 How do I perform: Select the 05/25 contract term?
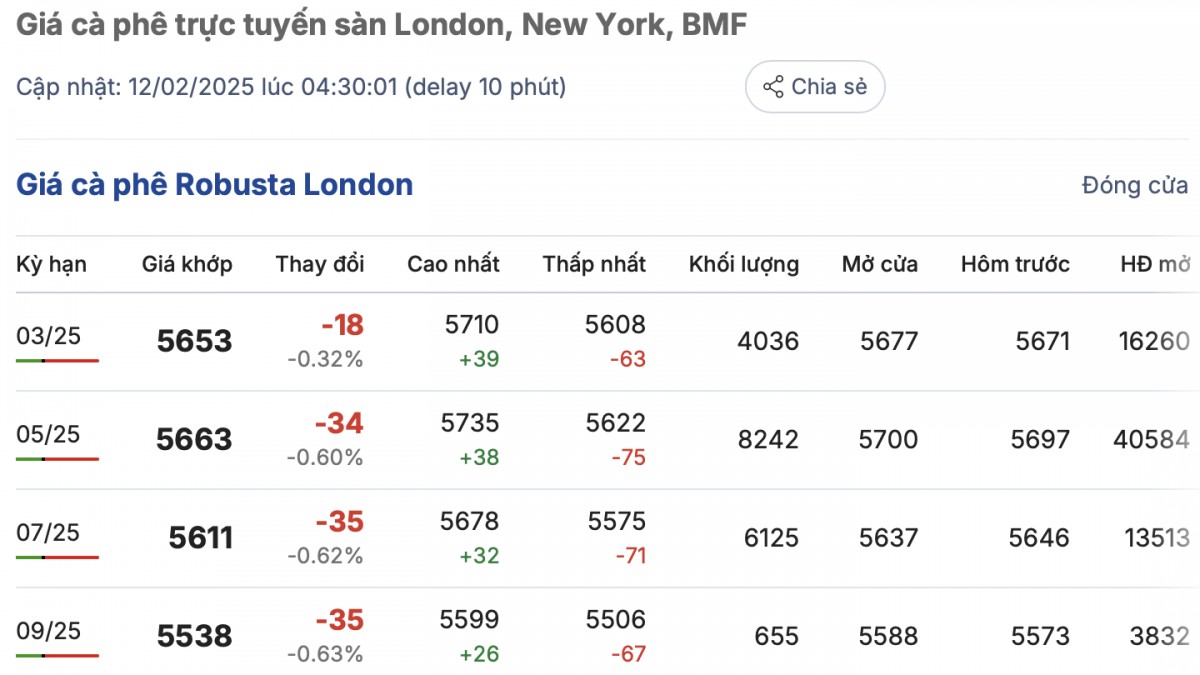[x=48, y=433]
